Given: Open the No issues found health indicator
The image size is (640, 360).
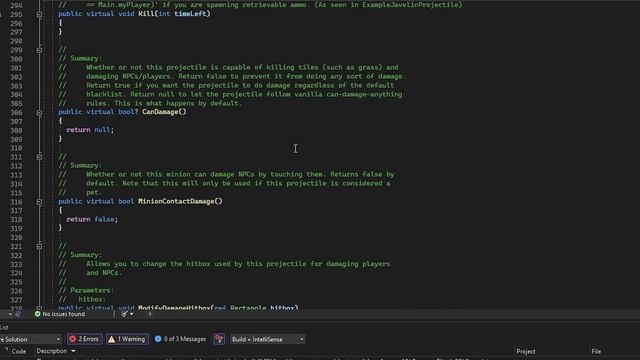Looking at the screenshot, I should (x=60, y=314).
